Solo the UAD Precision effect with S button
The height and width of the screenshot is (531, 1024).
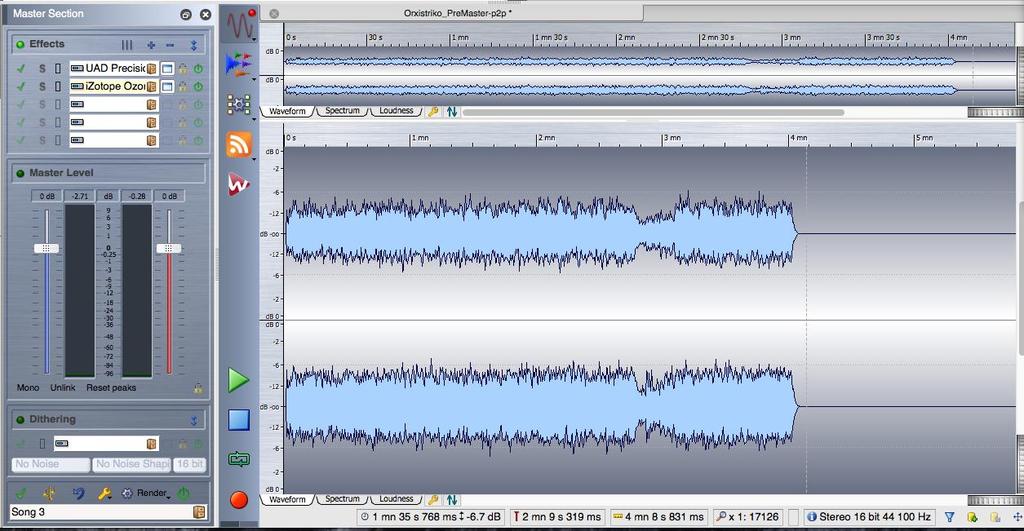tap(42, 69)
